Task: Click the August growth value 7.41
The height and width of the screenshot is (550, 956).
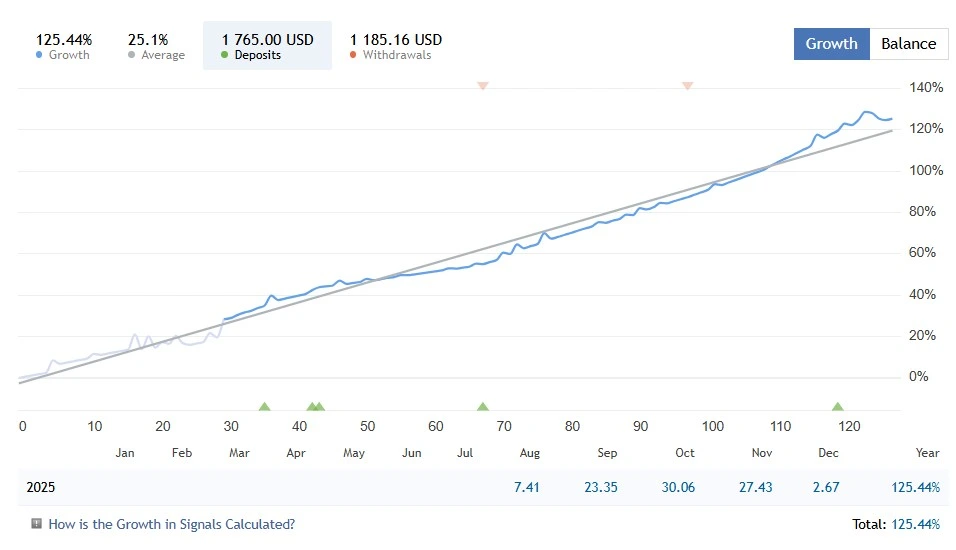Action: click(x=526, y=487)
